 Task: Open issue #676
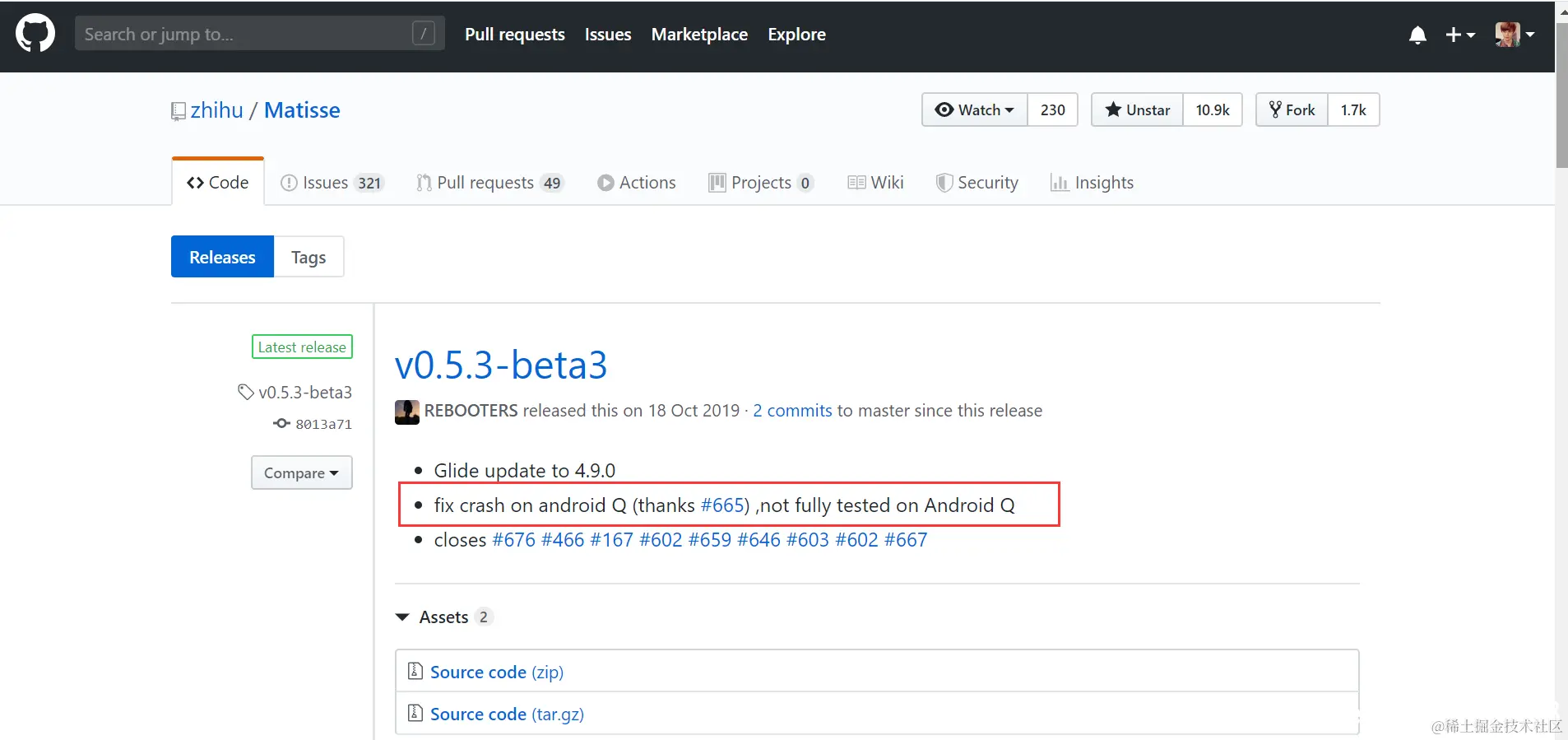[x=513, y=540]
